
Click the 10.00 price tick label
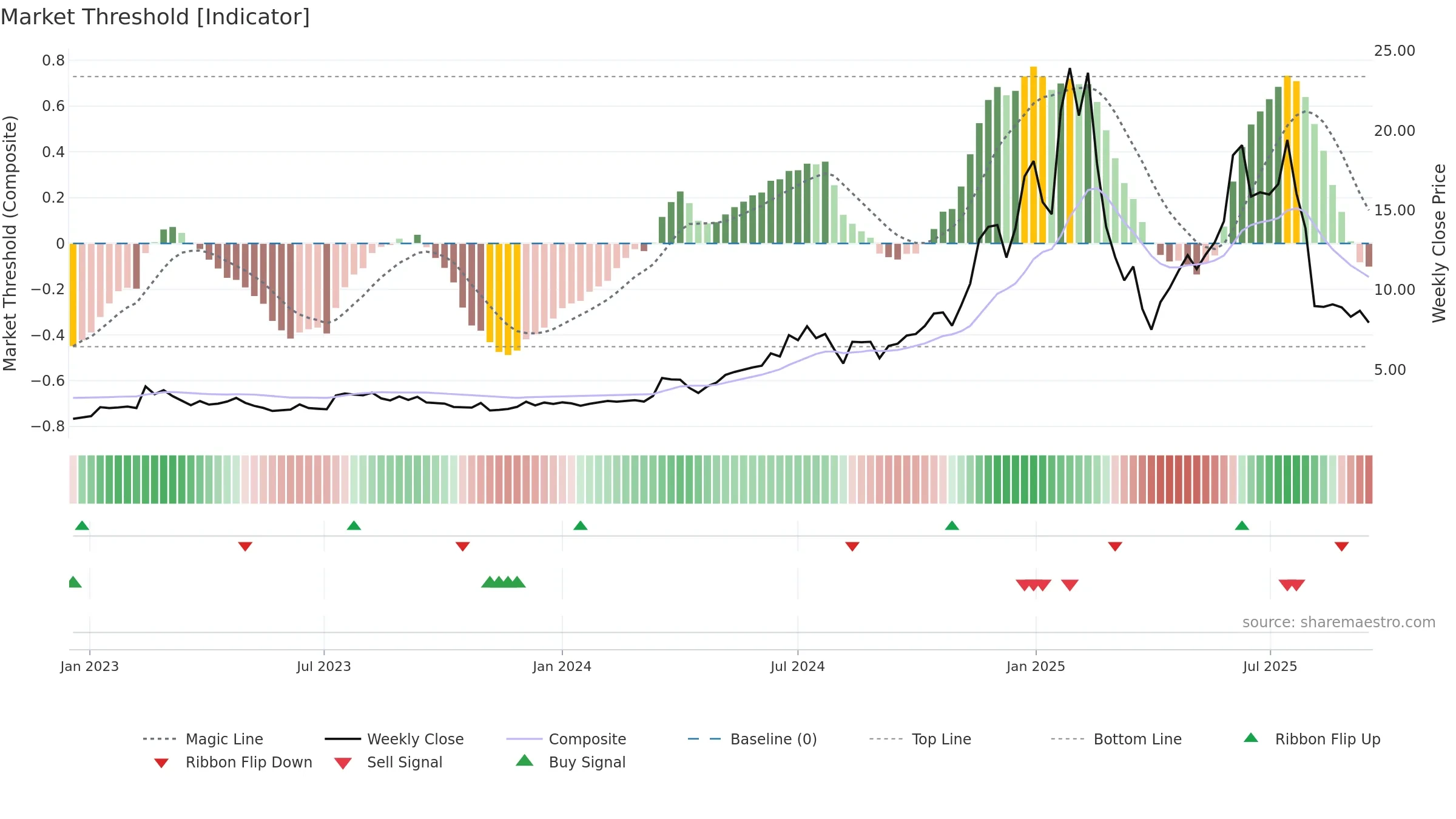pyautogui.click(x=1395, y=290)
